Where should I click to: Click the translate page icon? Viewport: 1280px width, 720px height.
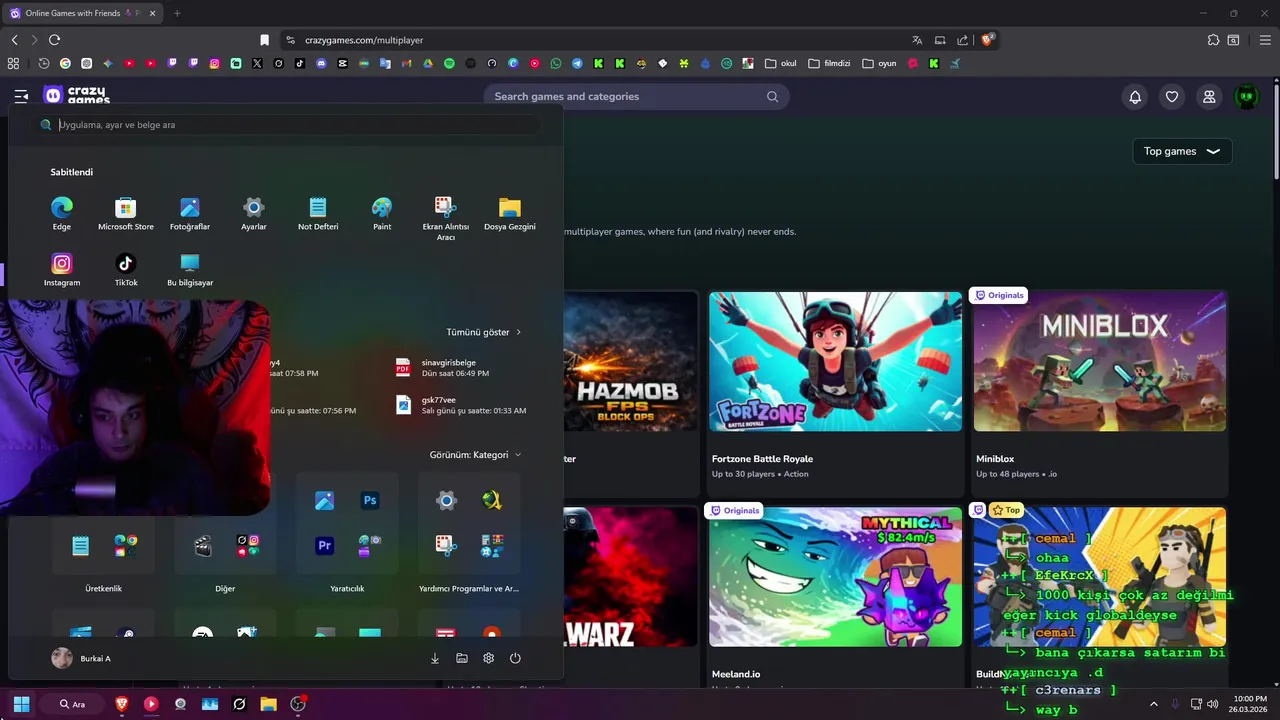pos(917,40)
